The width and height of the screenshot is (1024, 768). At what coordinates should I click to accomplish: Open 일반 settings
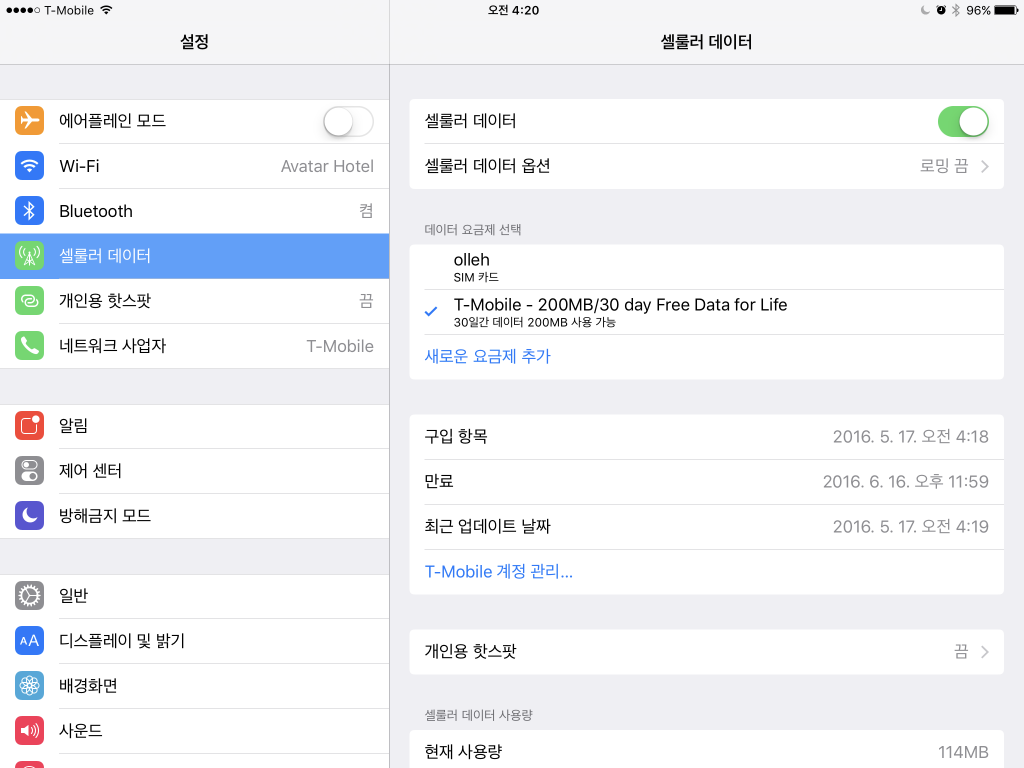pyautogui.click(x=195, y=596)
